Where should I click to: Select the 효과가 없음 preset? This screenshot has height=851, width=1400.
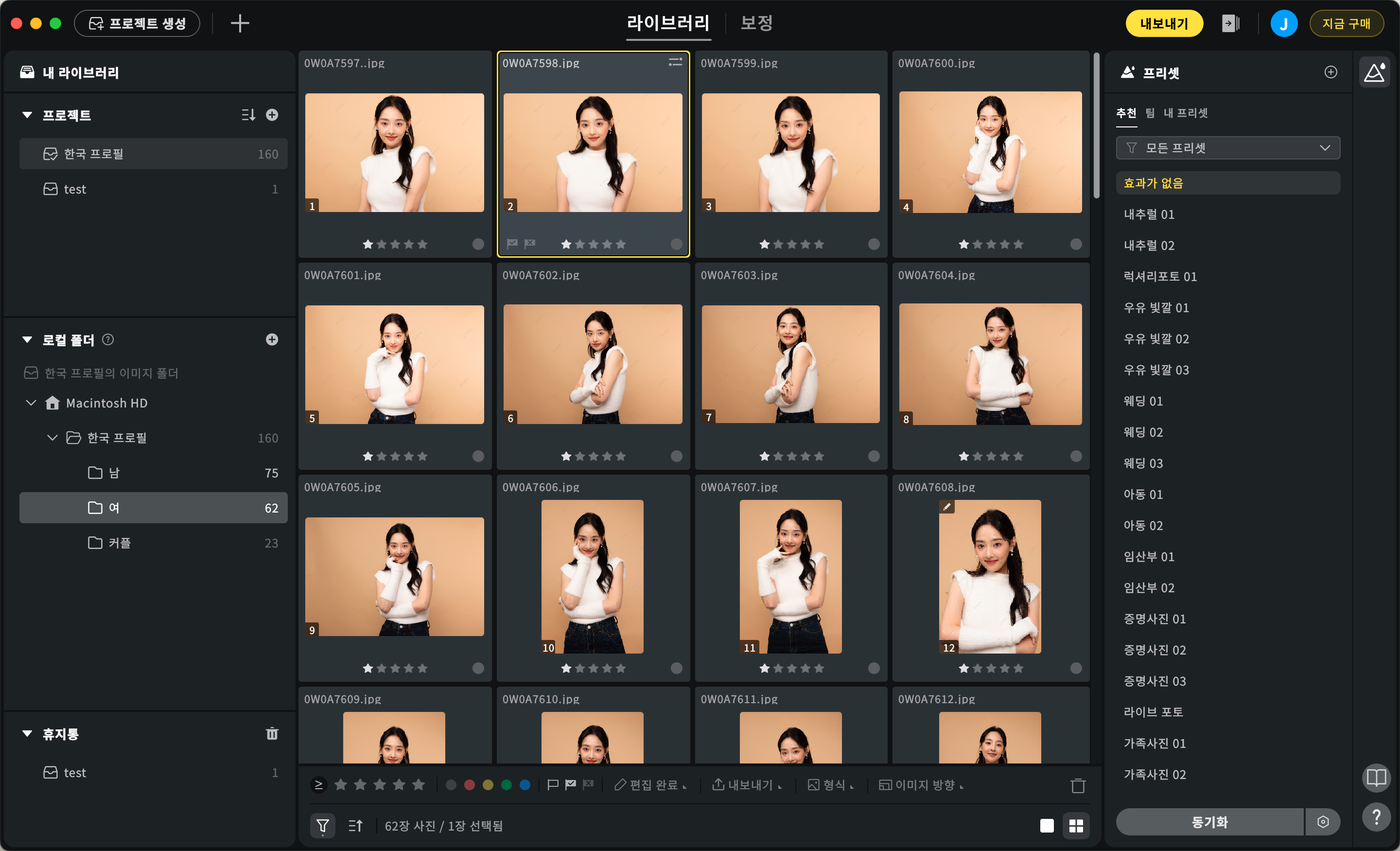tap(1228, 183)
